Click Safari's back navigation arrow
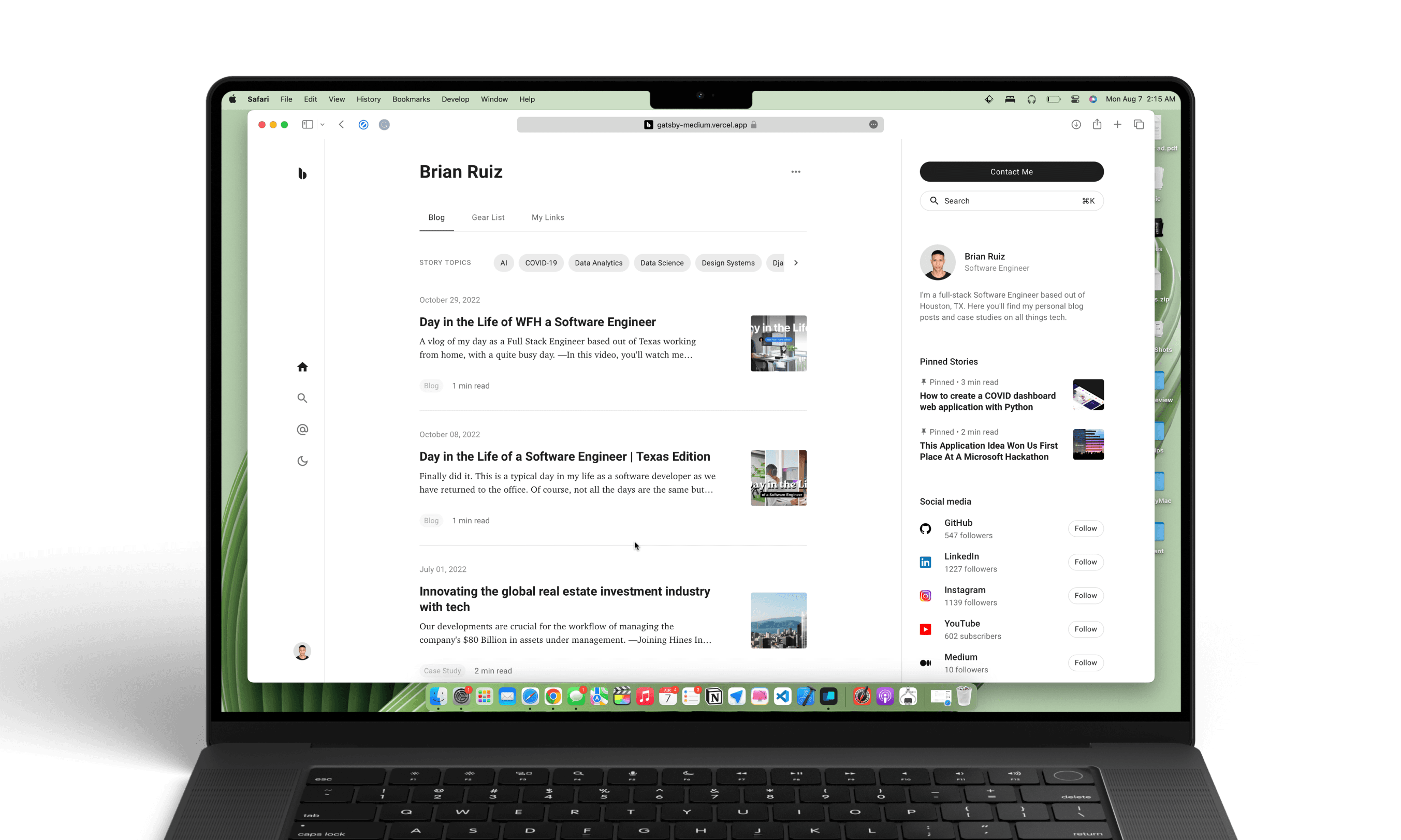 (341, 125)
